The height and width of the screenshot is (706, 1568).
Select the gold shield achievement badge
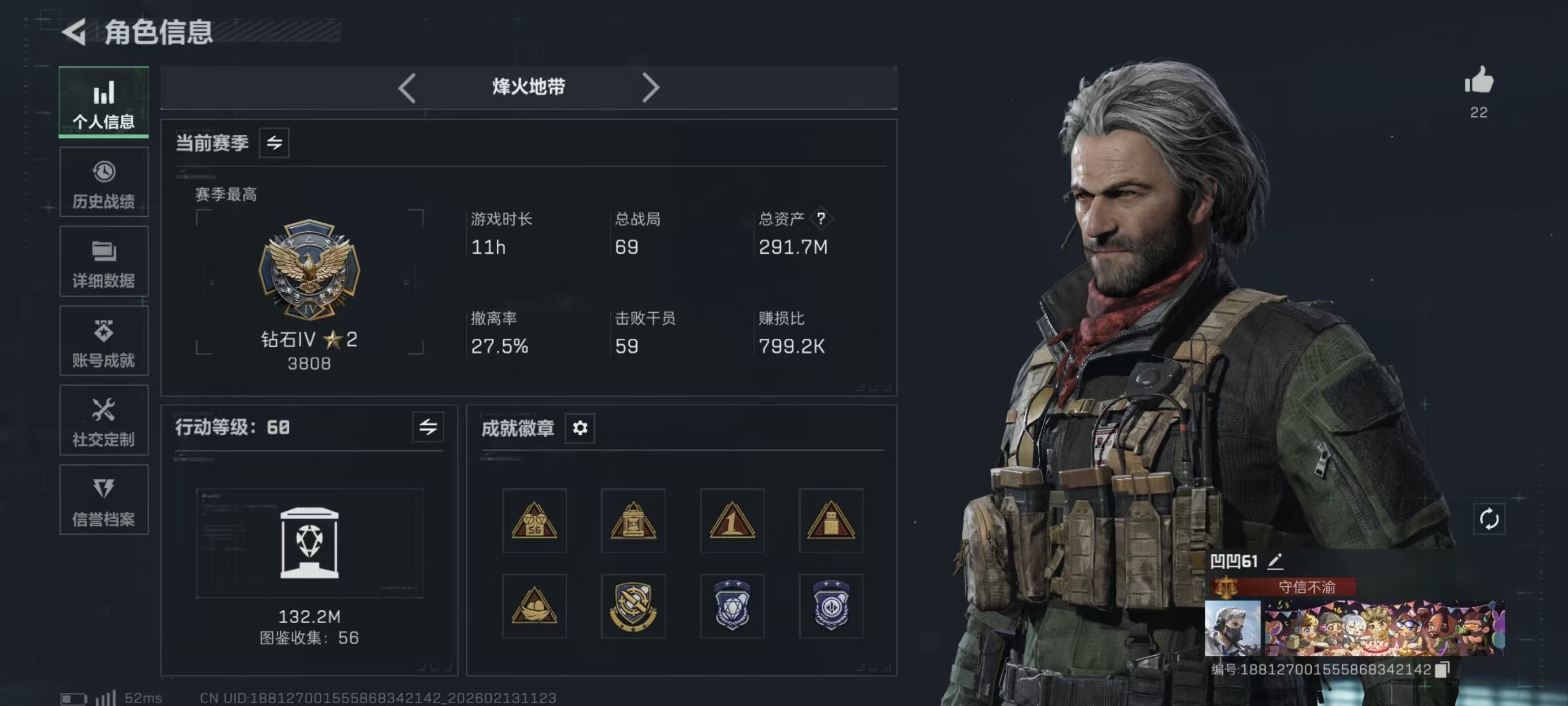click(x=632, y=606)
